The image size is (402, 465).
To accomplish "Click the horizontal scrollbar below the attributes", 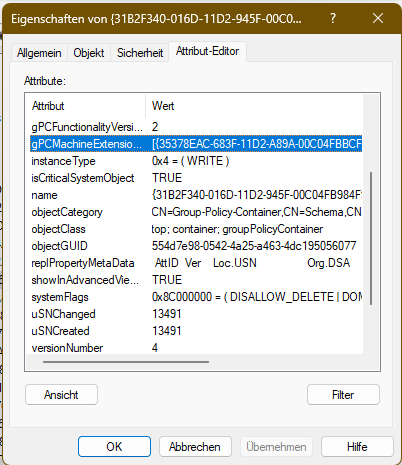I will pyautogui.click(x=126, y=362).
